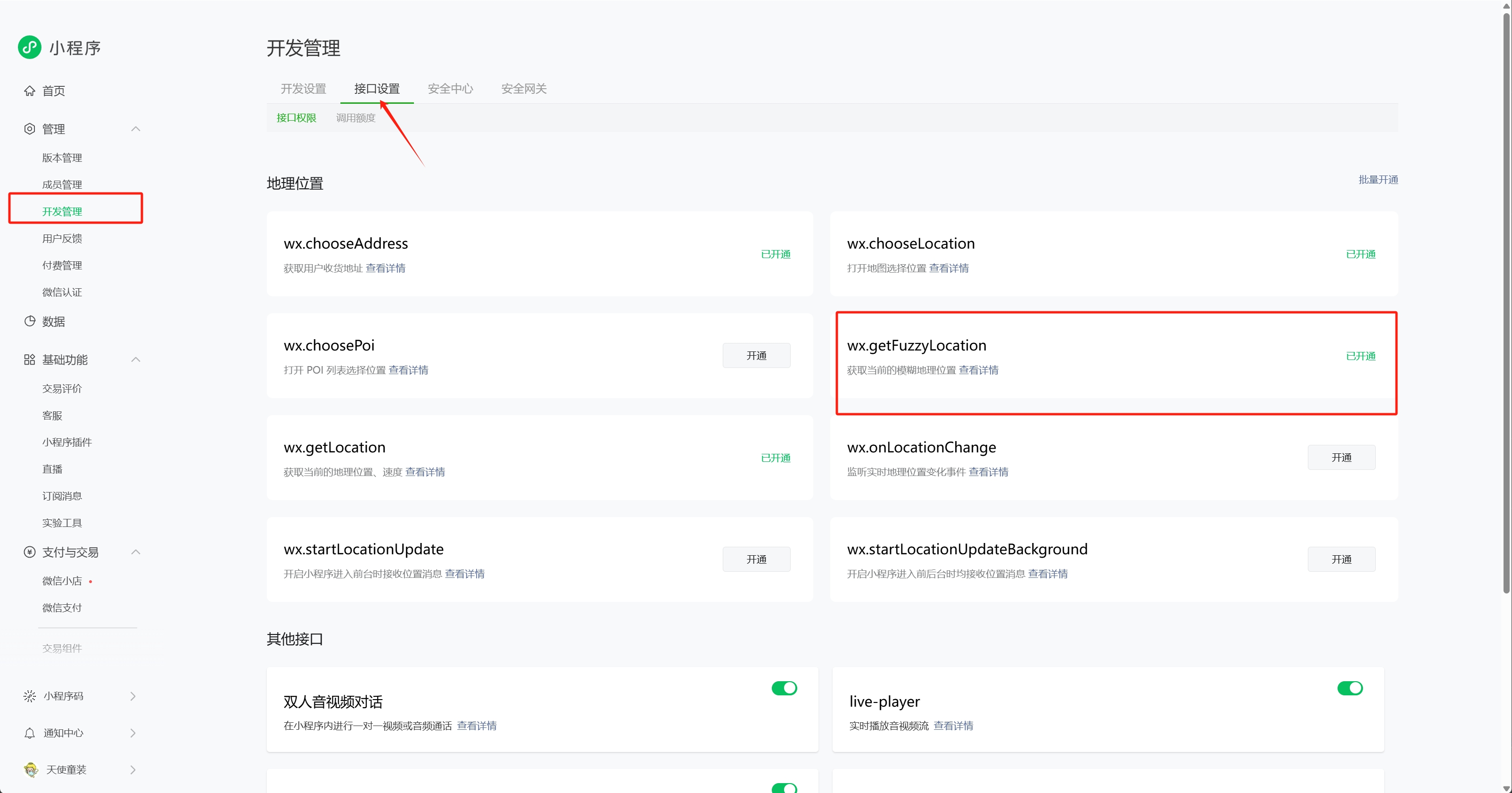Go to 首页 in sidebar

(53, 91)
